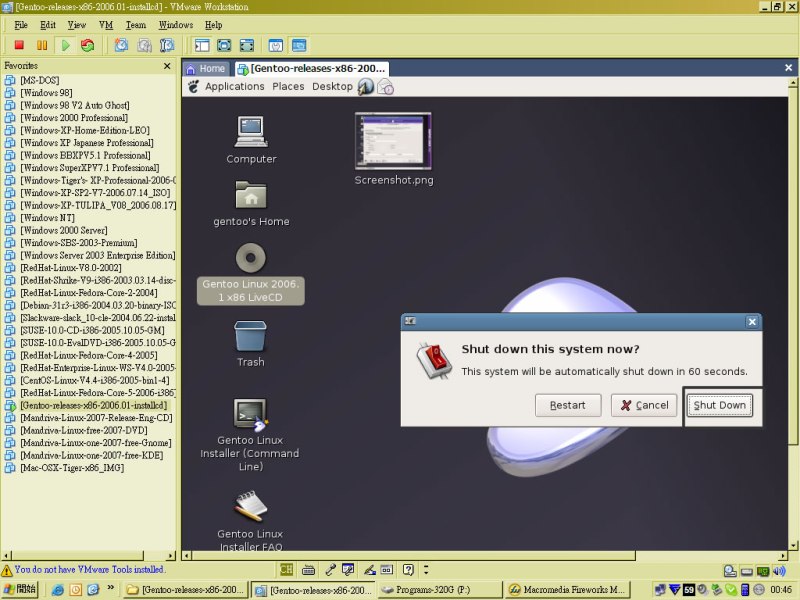The width and height of the screenshot is (800, 600).
Task: Click the VM console vertical scrollbar
Action: click(793, 314)
